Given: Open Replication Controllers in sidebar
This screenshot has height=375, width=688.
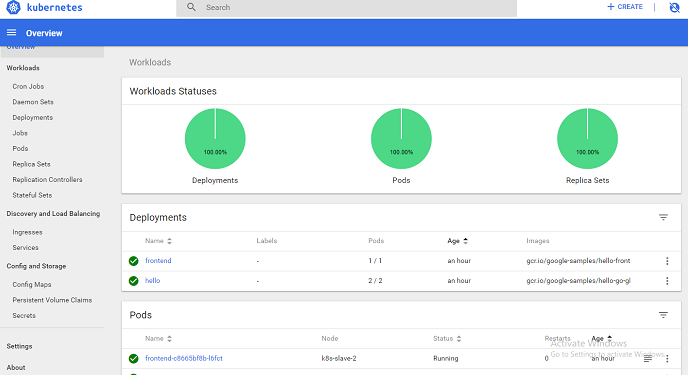Looking at the screenshot, I should [47, 179].
